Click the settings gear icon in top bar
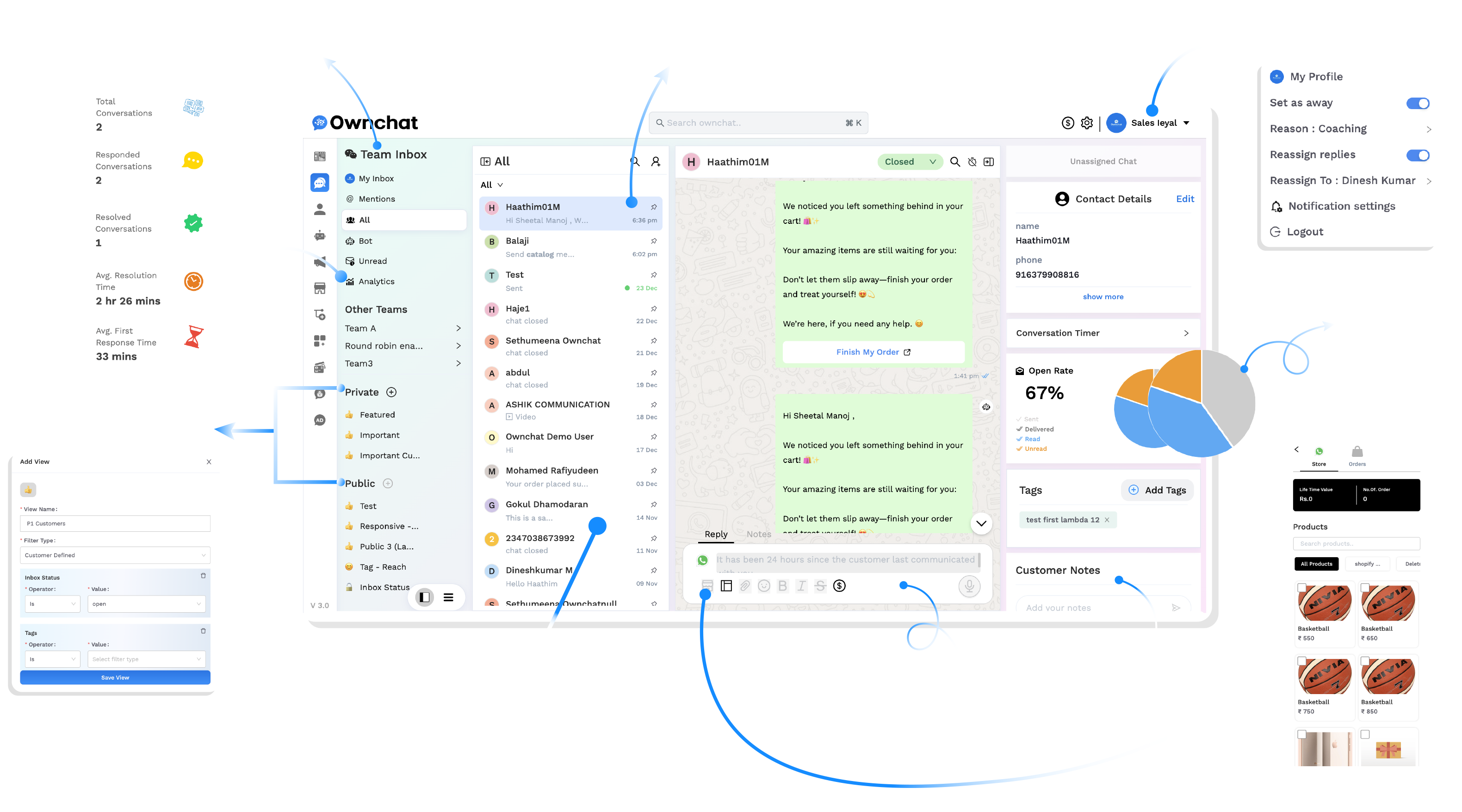Viewport: 1462px width, 812px height. click(1085, 121)
